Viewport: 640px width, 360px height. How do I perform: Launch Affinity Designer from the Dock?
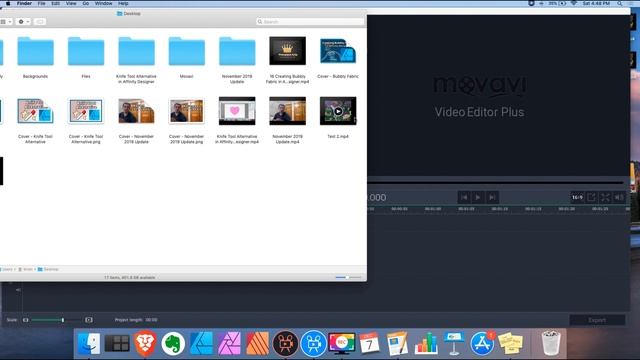[x=201, y=343]
